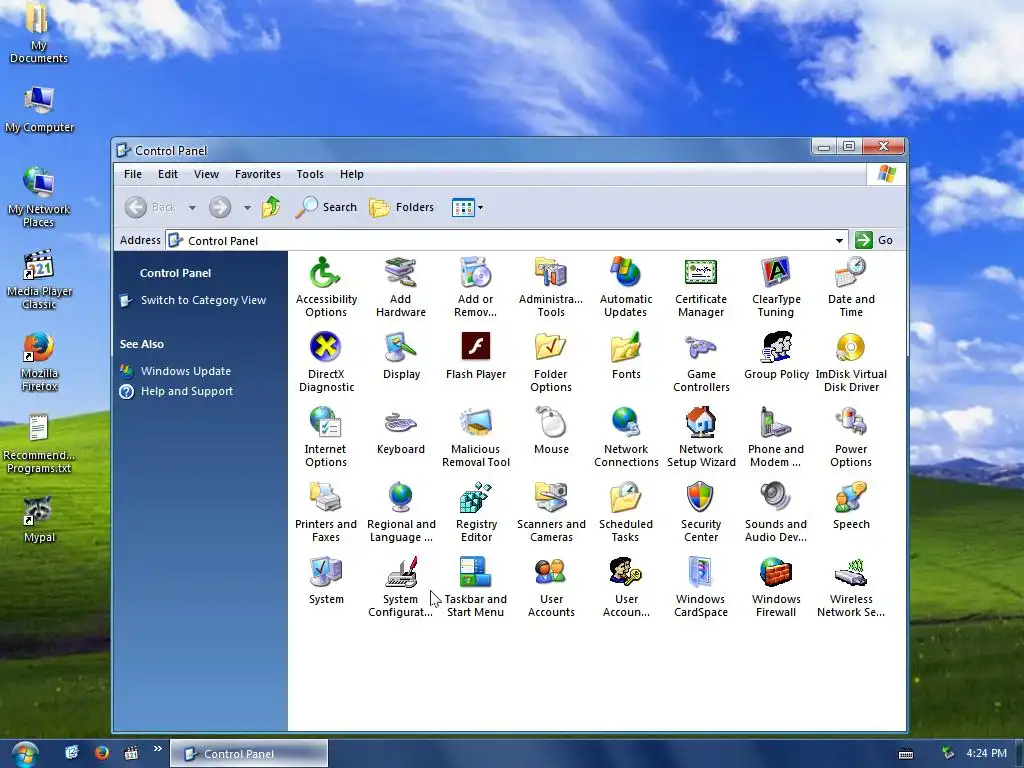Open Network Connections
Screen dimensions: 1024x768
pos(626,437)
